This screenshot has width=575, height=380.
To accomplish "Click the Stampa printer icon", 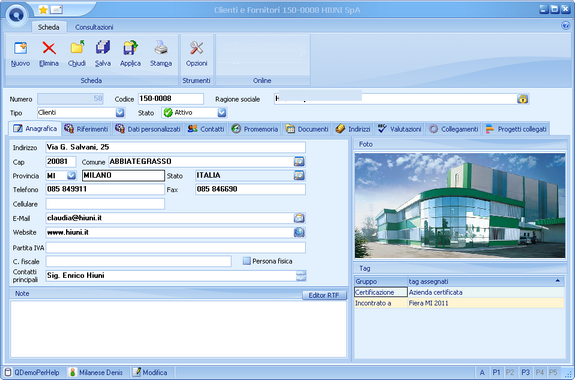I will click(161, 48).
